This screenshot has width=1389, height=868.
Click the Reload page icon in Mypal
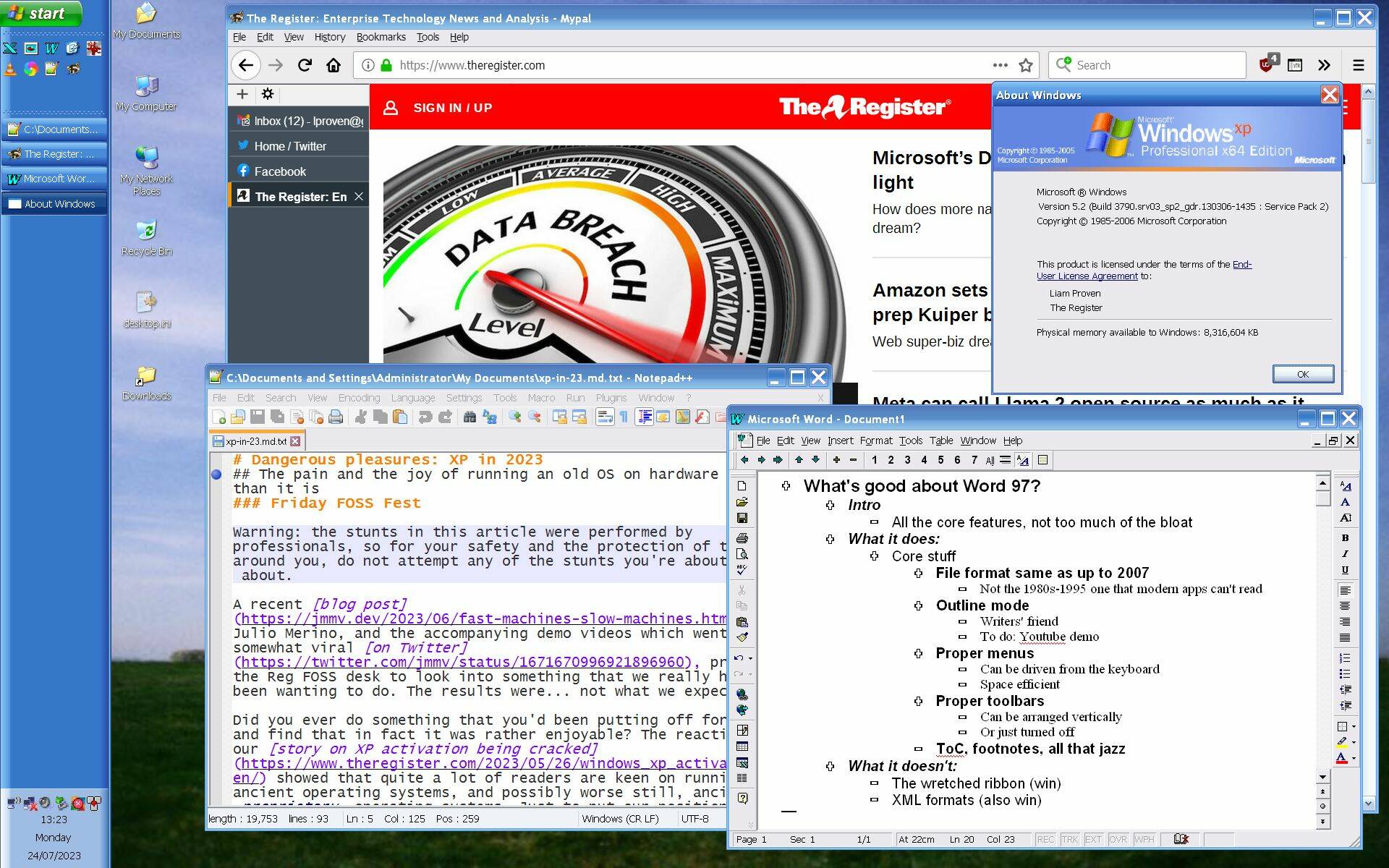(x=306, y=64)
